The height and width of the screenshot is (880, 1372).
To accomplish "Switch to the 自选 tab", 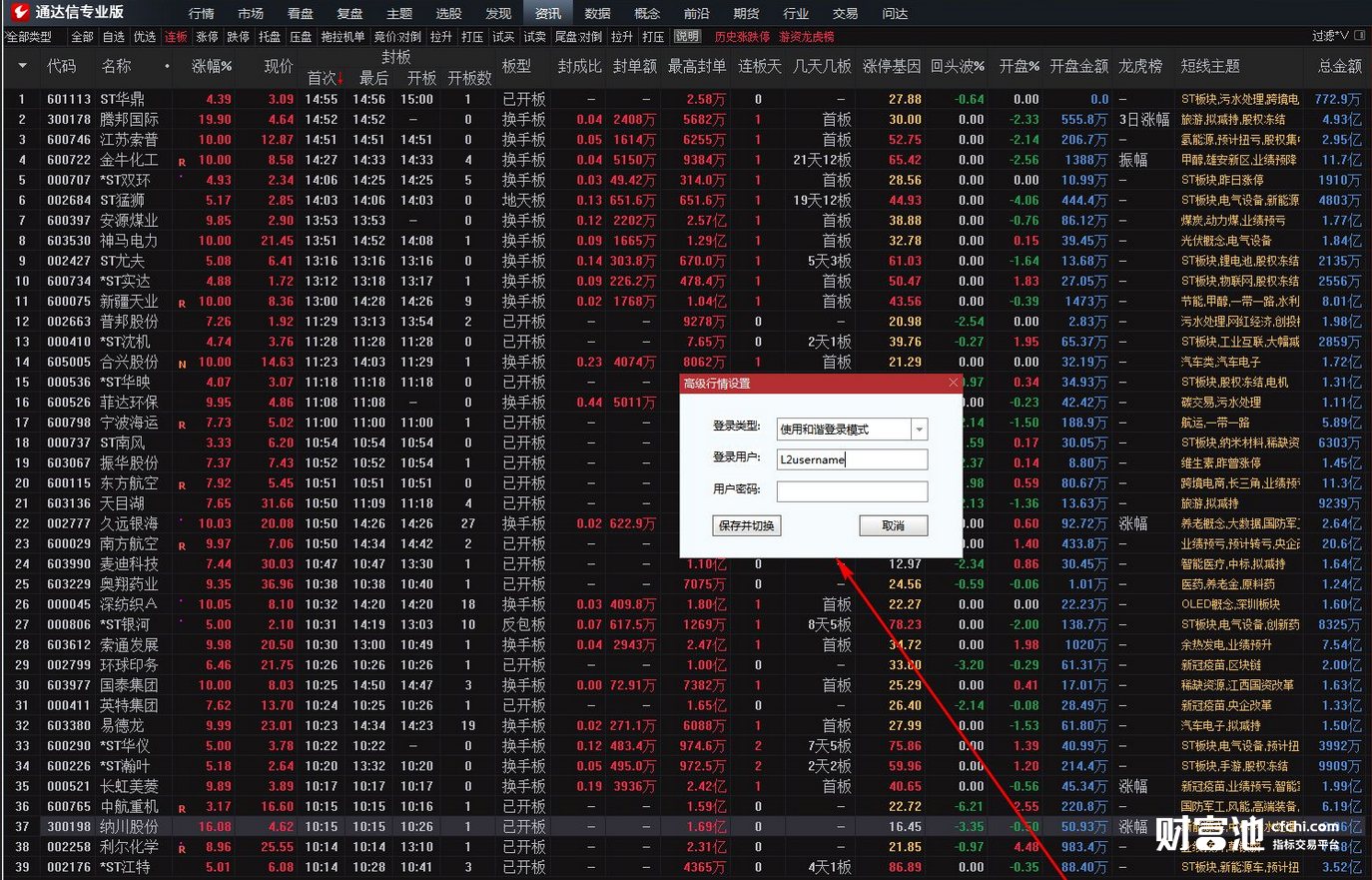I will tap(114, 37).
